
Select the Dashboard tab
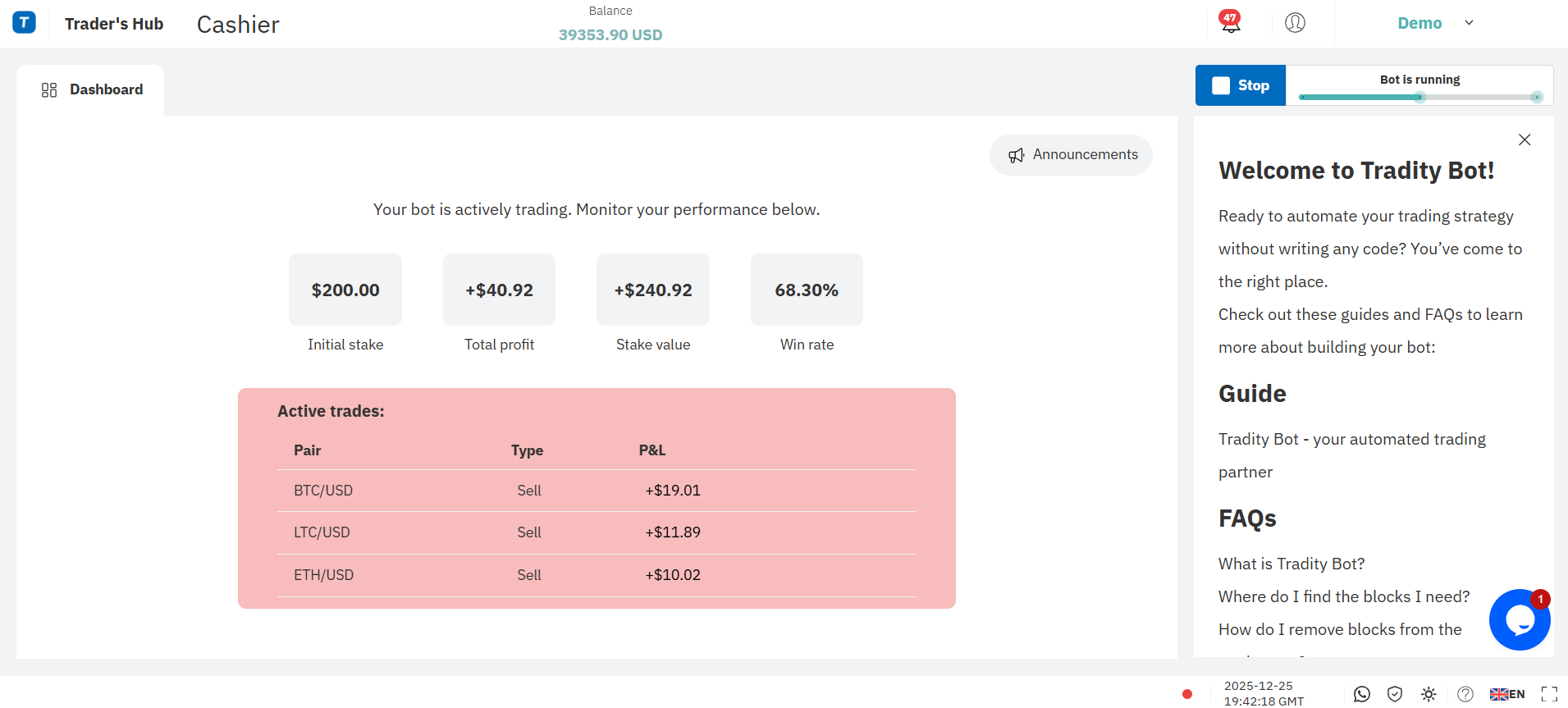coord(92,89)
